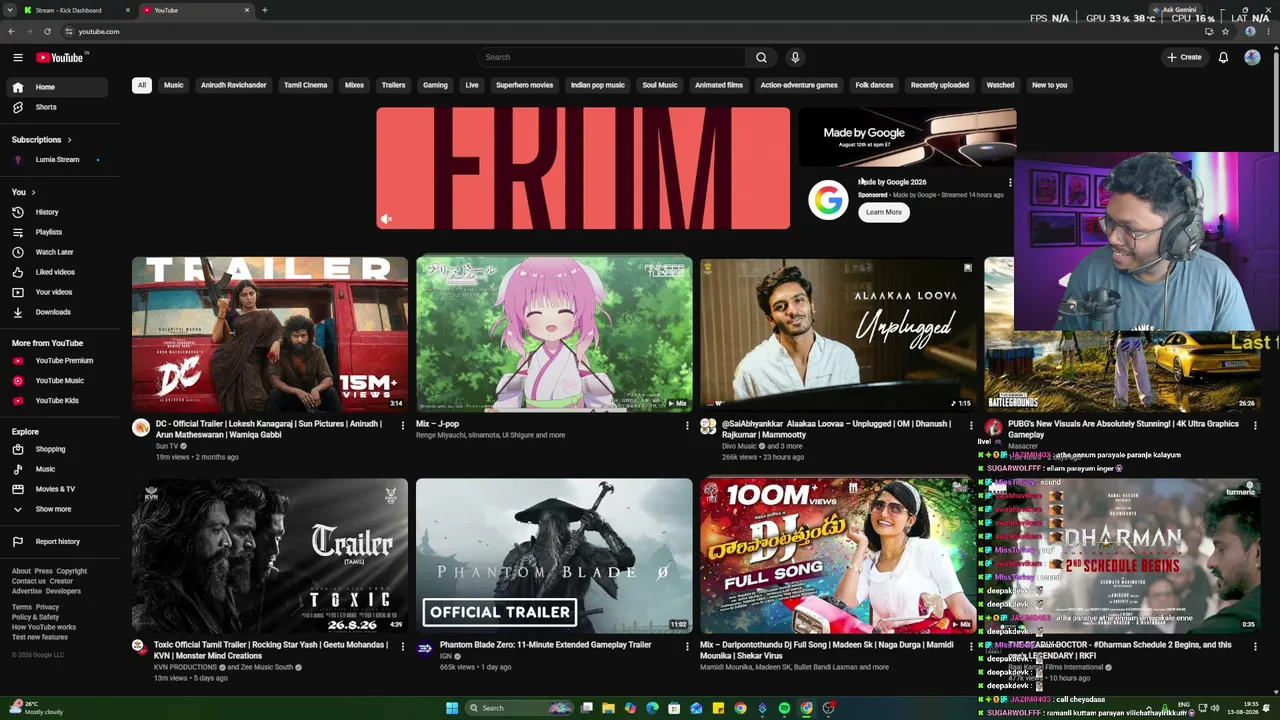
Task: Open the YouTube guide hamburger menu
Action: (18, 57)
